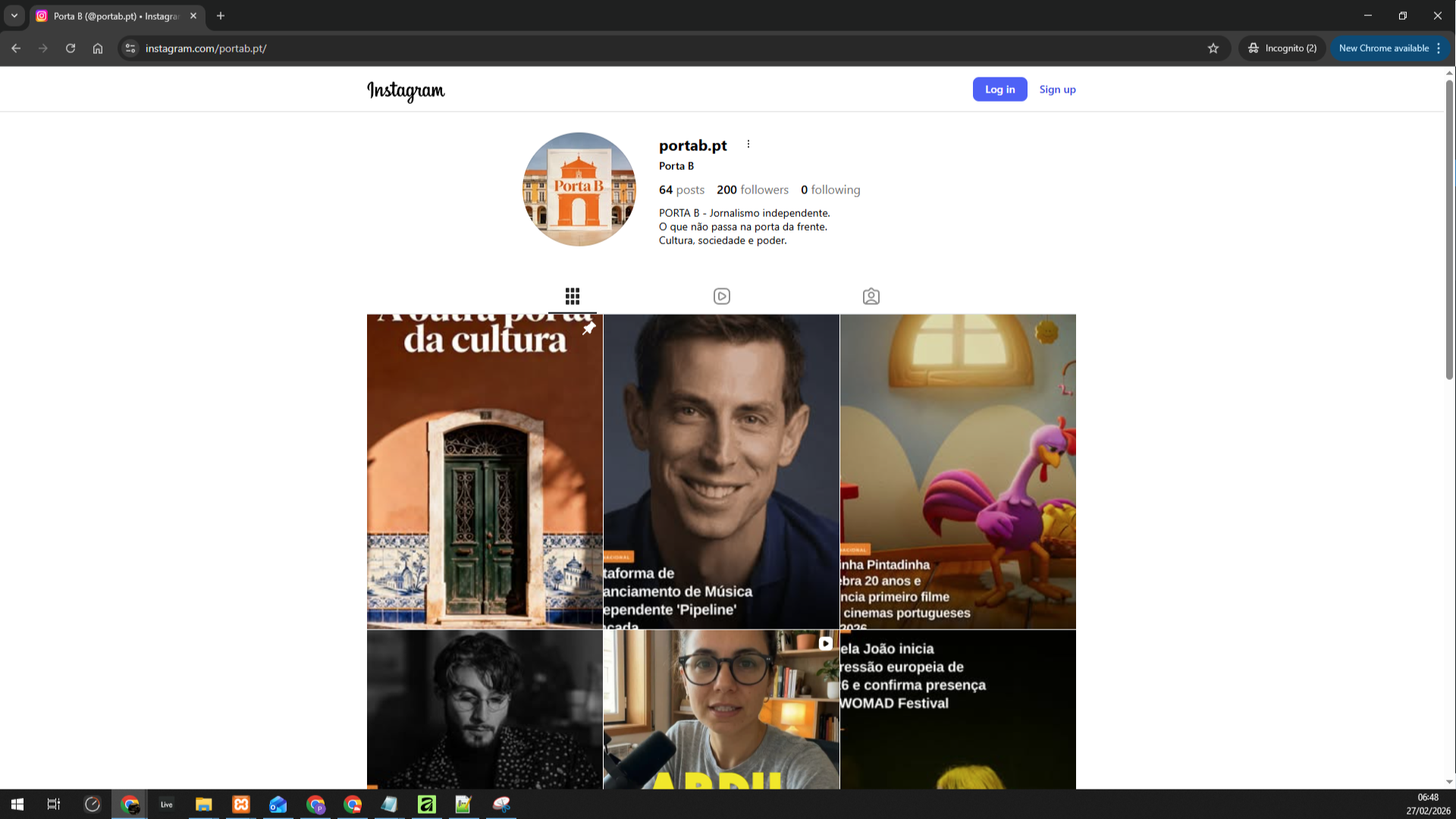Open the Windows Start menu

pos(17,804)
